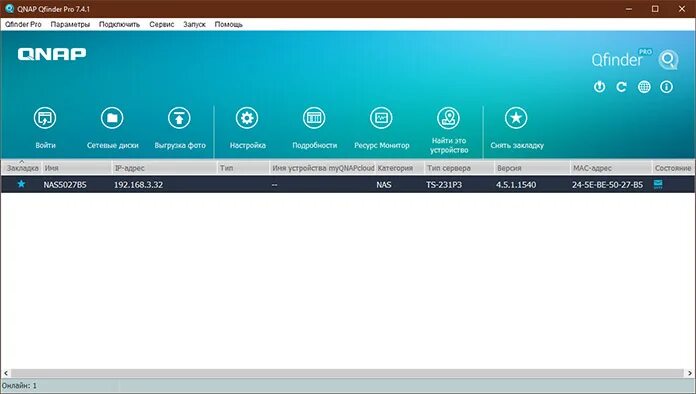This screenshot has width=696, height=394.
Task: Click the title bar application icon
Action: tap(9, 8)
